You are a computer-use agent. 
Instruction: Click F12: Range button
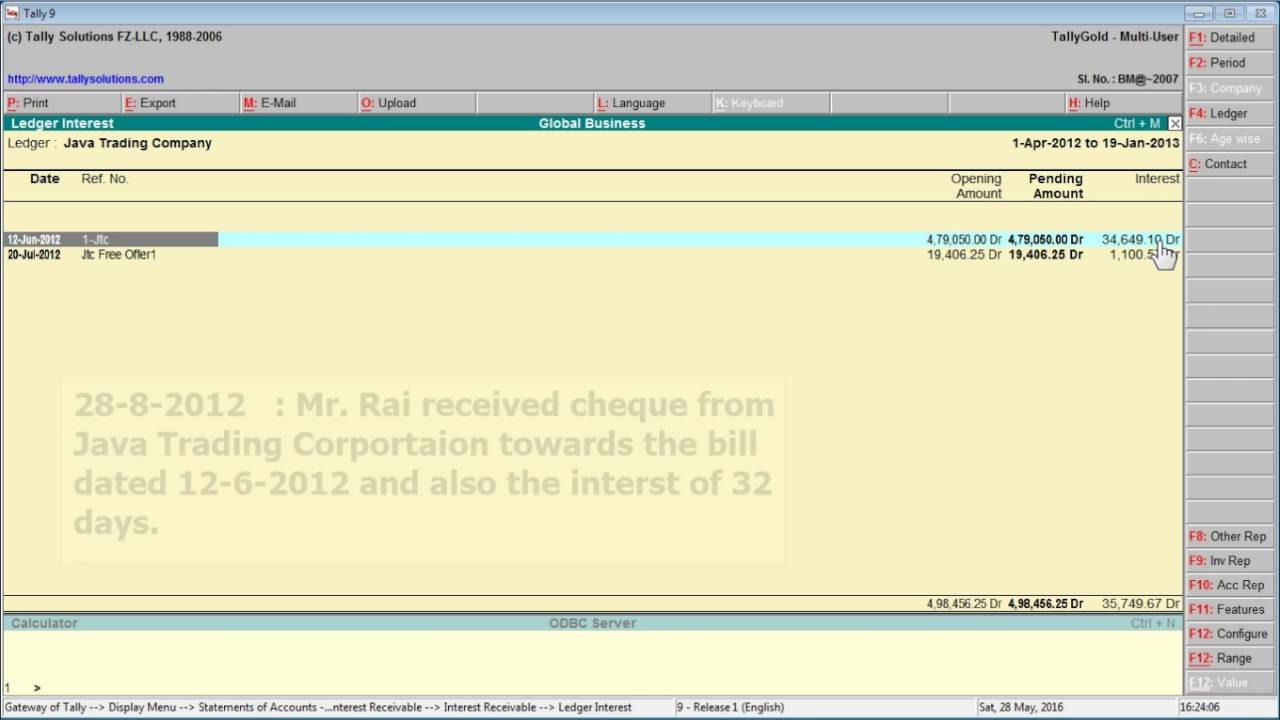pyautogui.click(x=1231, y=658)
